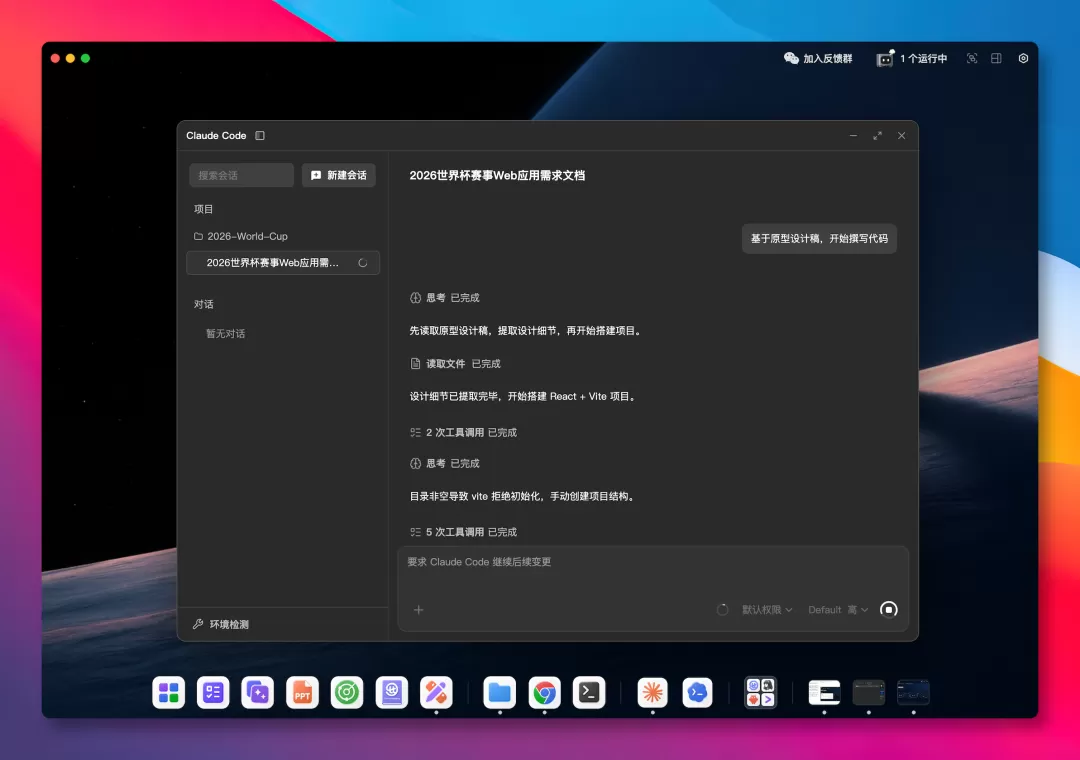
Task: Click spinner icon on the active session row
Action: (x=363, y=263)
